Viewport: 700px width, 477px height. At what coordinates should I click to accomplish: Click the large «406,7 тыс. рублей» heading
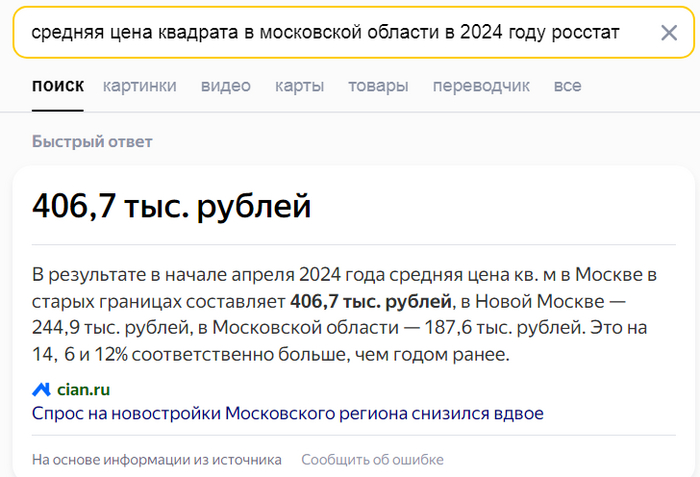point(172,207)
